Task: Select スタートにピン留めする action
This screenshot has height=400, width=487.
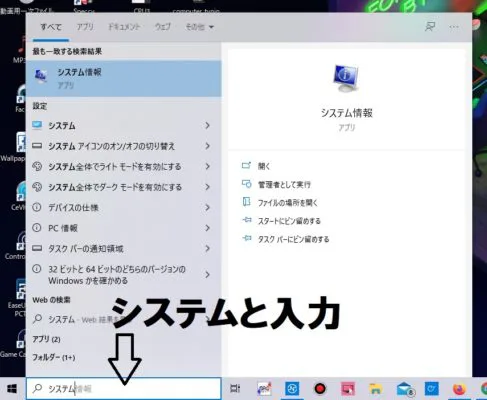Action: click(x=289, y=221)
